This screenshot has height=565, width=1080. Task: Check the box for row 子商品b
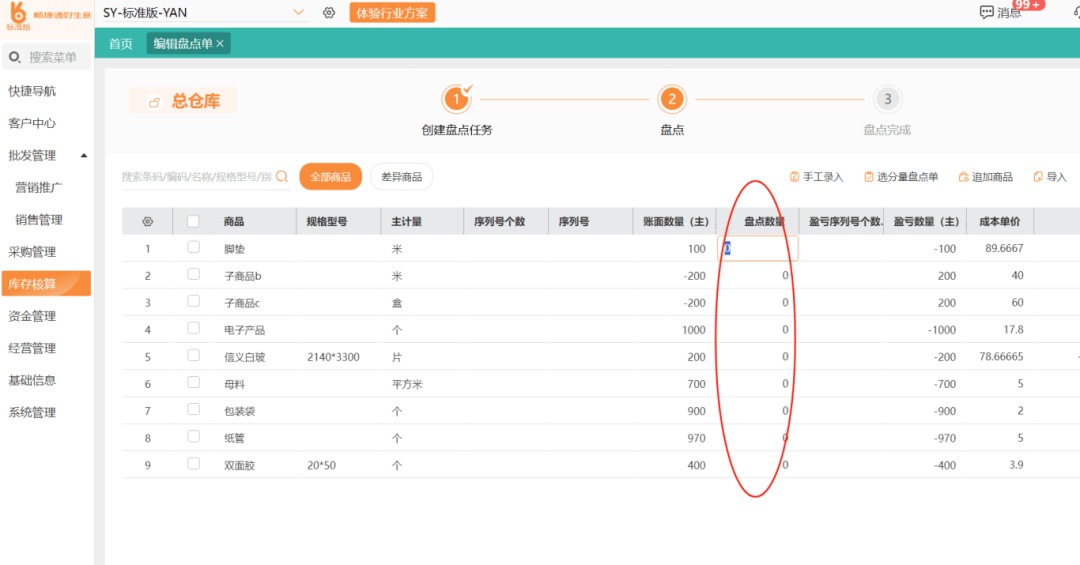click(x=194, y=274)
